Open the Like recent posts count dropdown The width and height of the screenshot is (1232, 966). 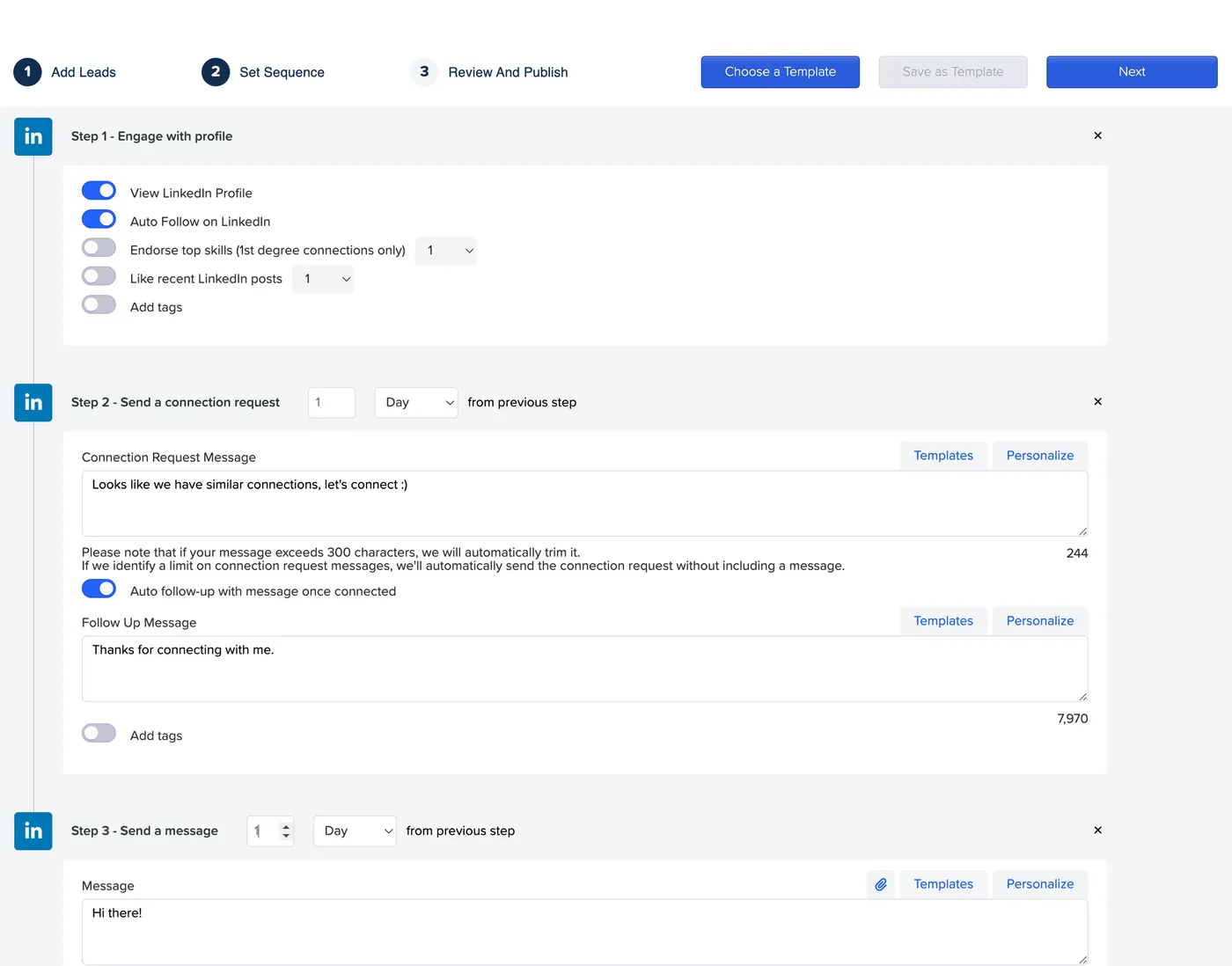pos(323,279)
